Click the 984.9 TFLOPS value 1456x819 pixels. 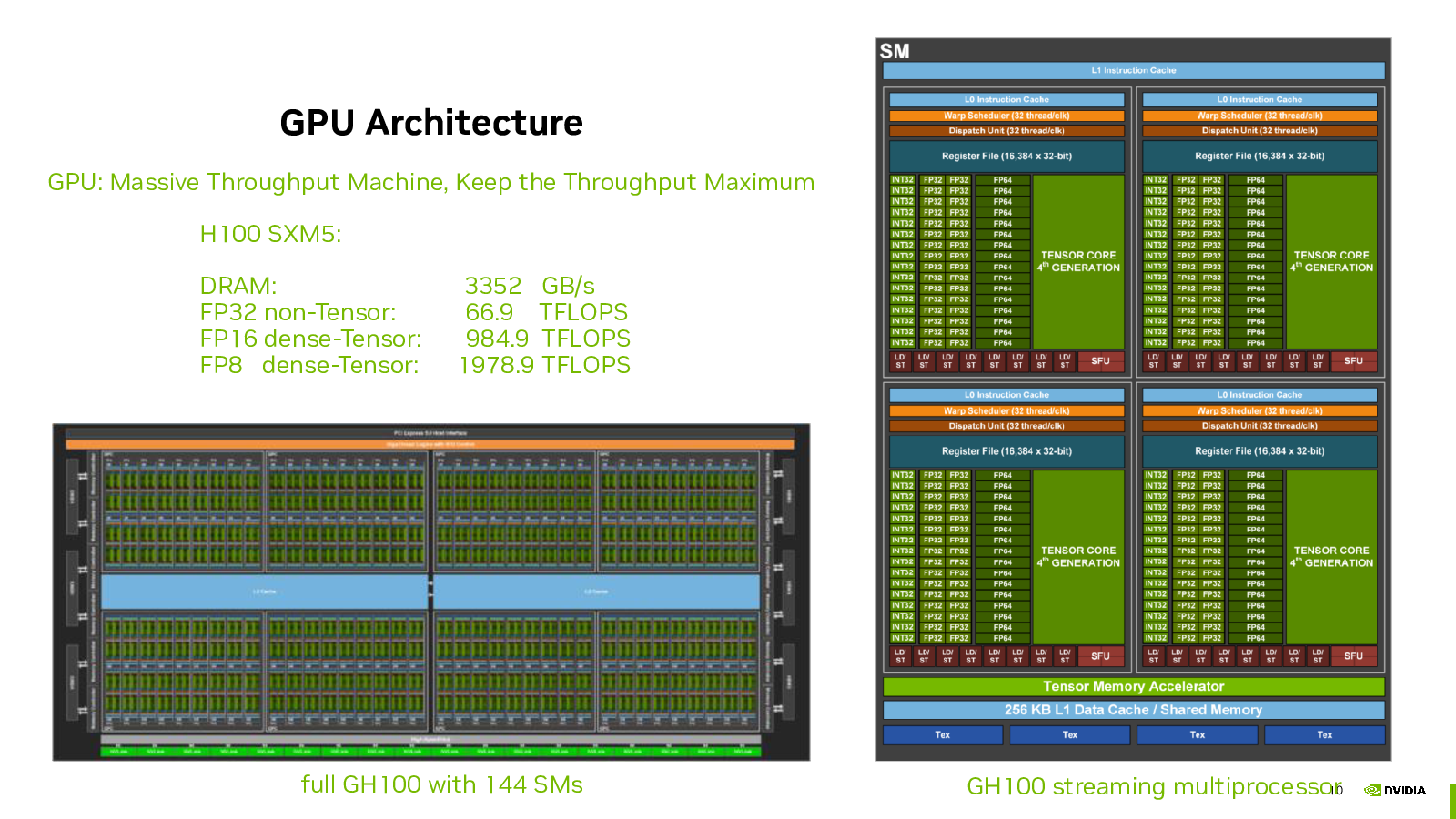548,339
